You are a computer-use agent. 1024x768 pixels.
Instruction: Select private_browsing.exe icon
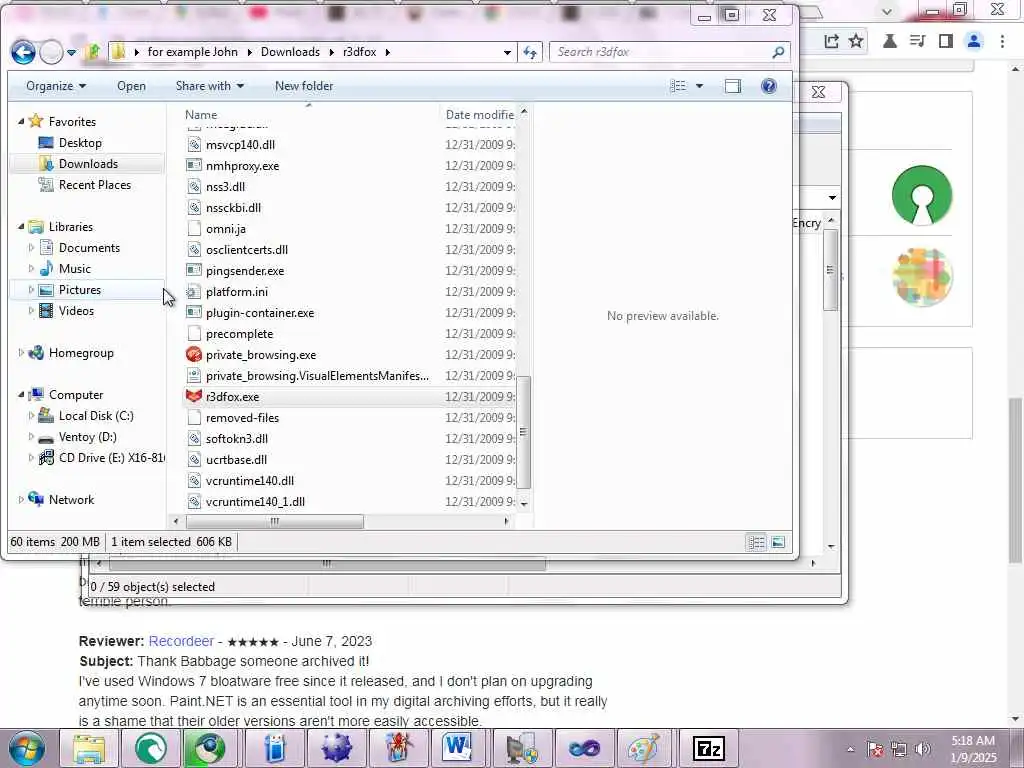tap(194, 355)
